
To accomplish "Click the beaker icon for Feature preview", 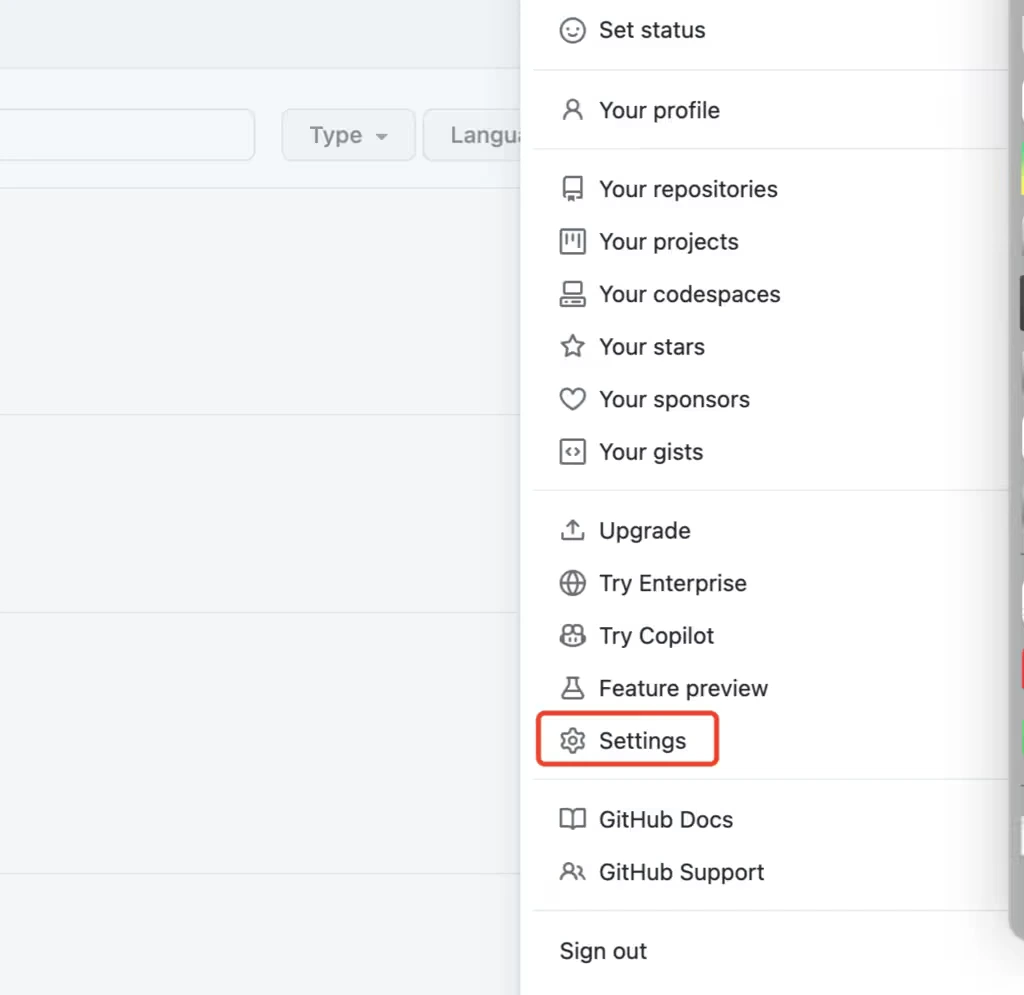I will click(572, 688).
